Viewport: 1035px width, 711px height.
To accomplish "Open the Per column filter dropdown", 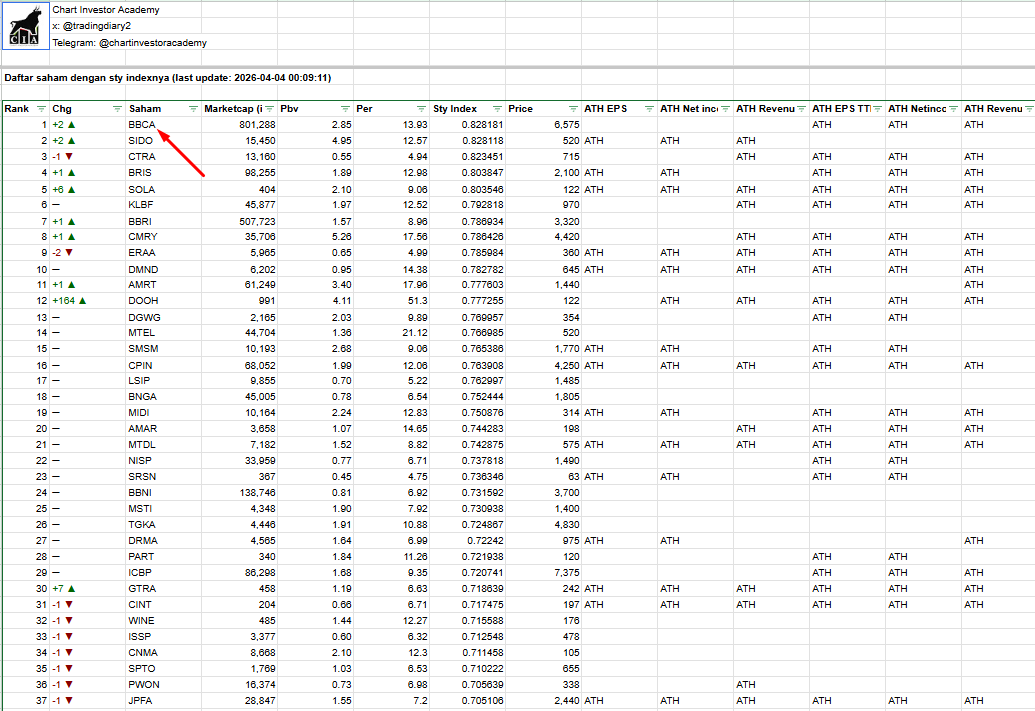I will pyautogui.click(x=421, y=109).
